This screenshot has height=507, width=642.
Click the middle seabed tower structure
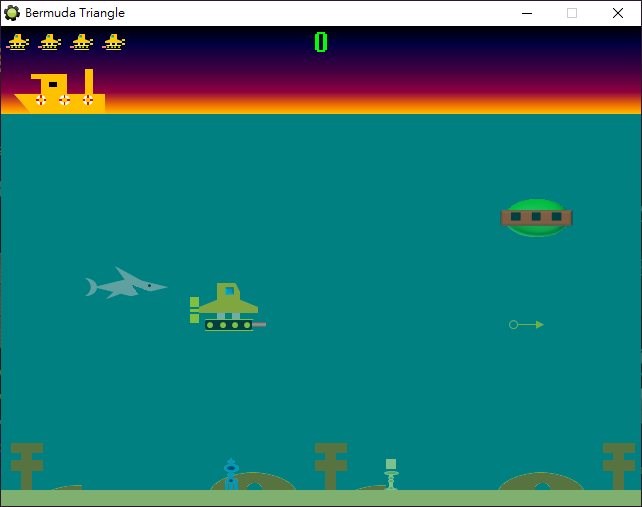[x=331, y=466]
